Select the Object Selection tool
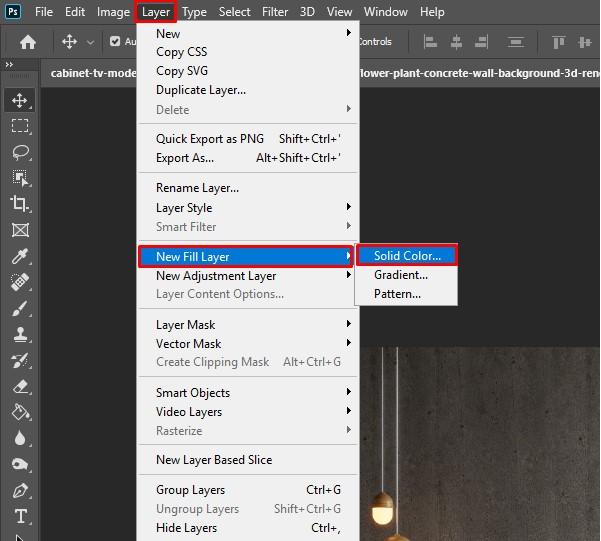The image size is (601, 541). coord(20,178)
